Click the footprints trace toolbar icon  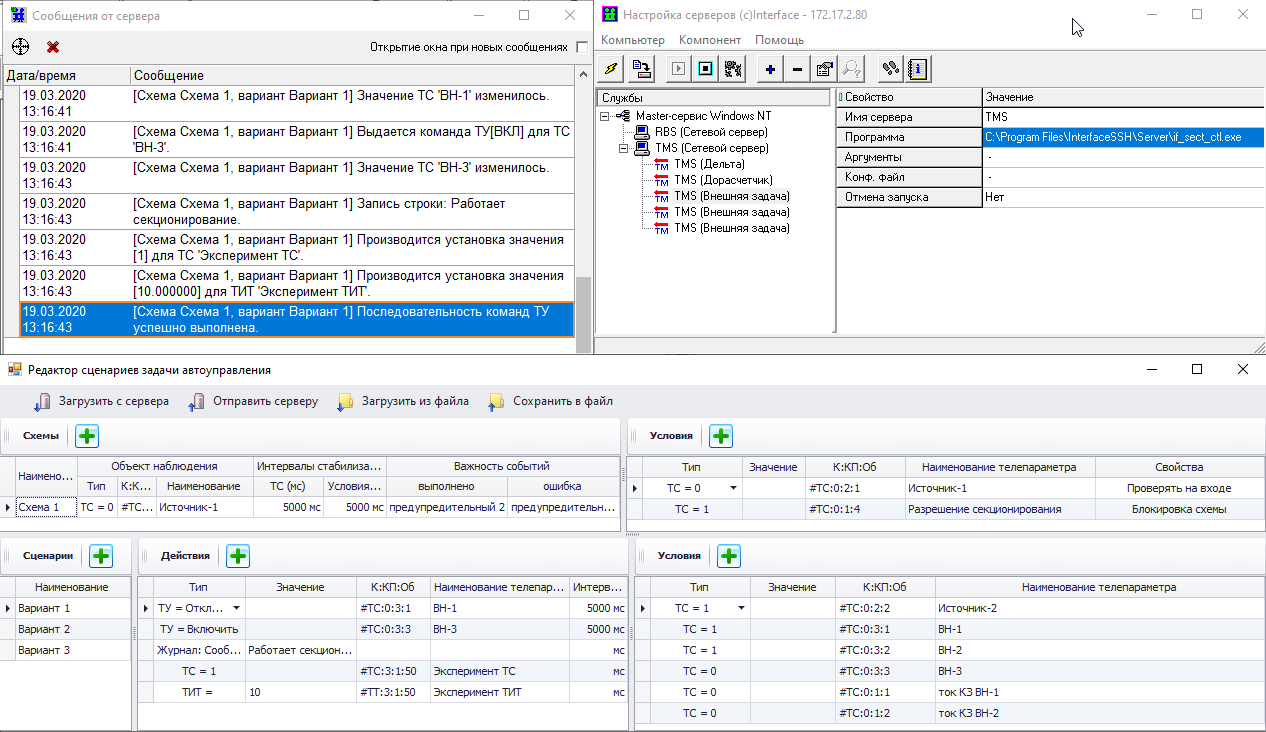[890, 68]
